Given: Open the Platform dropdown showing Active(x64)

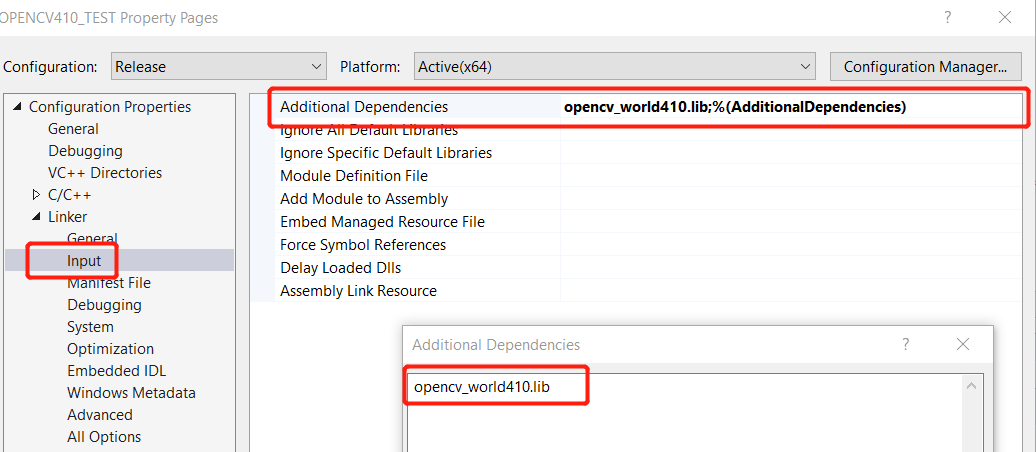Looking at the screenshot, I should click(x=614, y=67).
